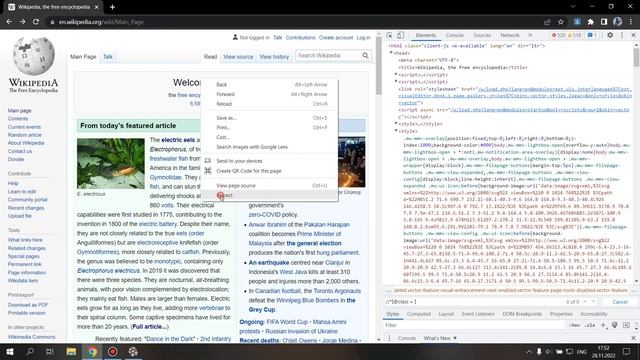Choose Send to your devices
This screenshot has width=640, height=360.
point(269,161)
